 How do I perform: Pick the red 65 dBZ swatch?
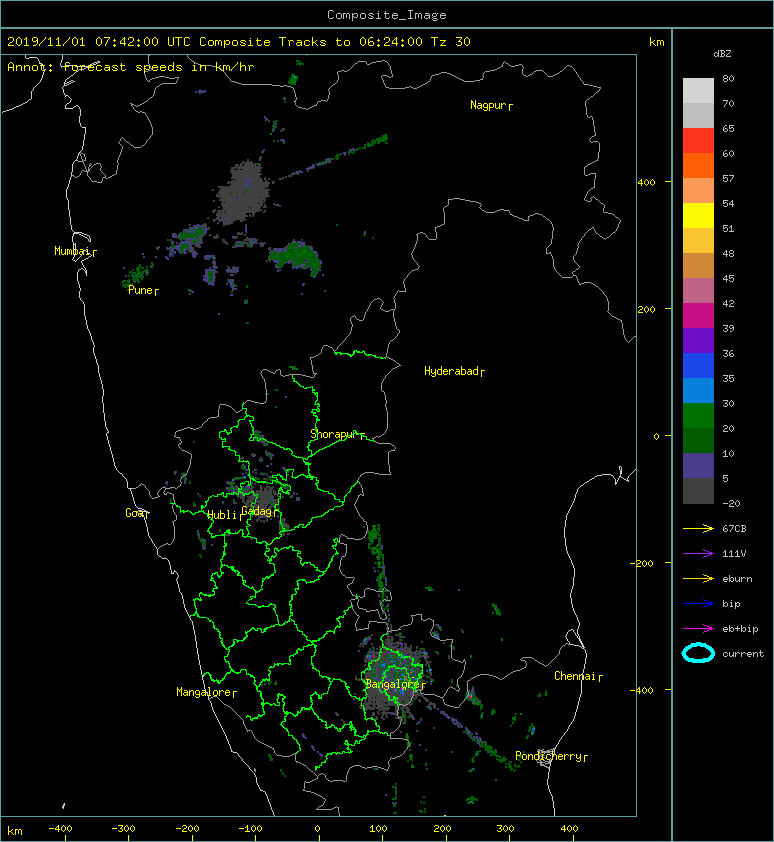pos(698,140)
